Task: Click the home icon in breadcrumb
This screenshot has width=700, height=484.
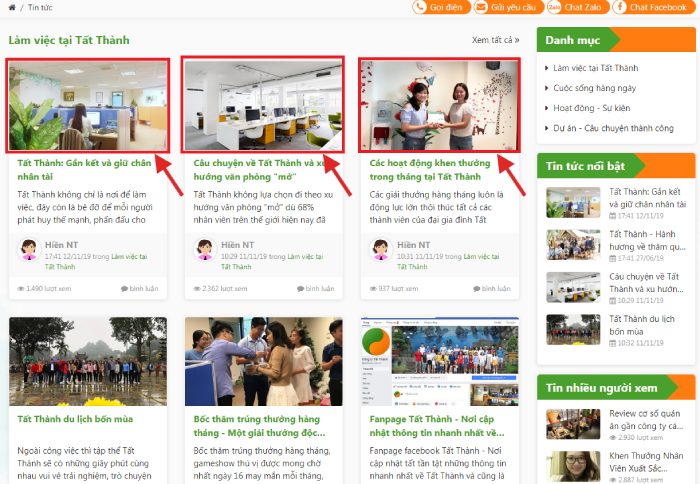Action: click(12, 8)
